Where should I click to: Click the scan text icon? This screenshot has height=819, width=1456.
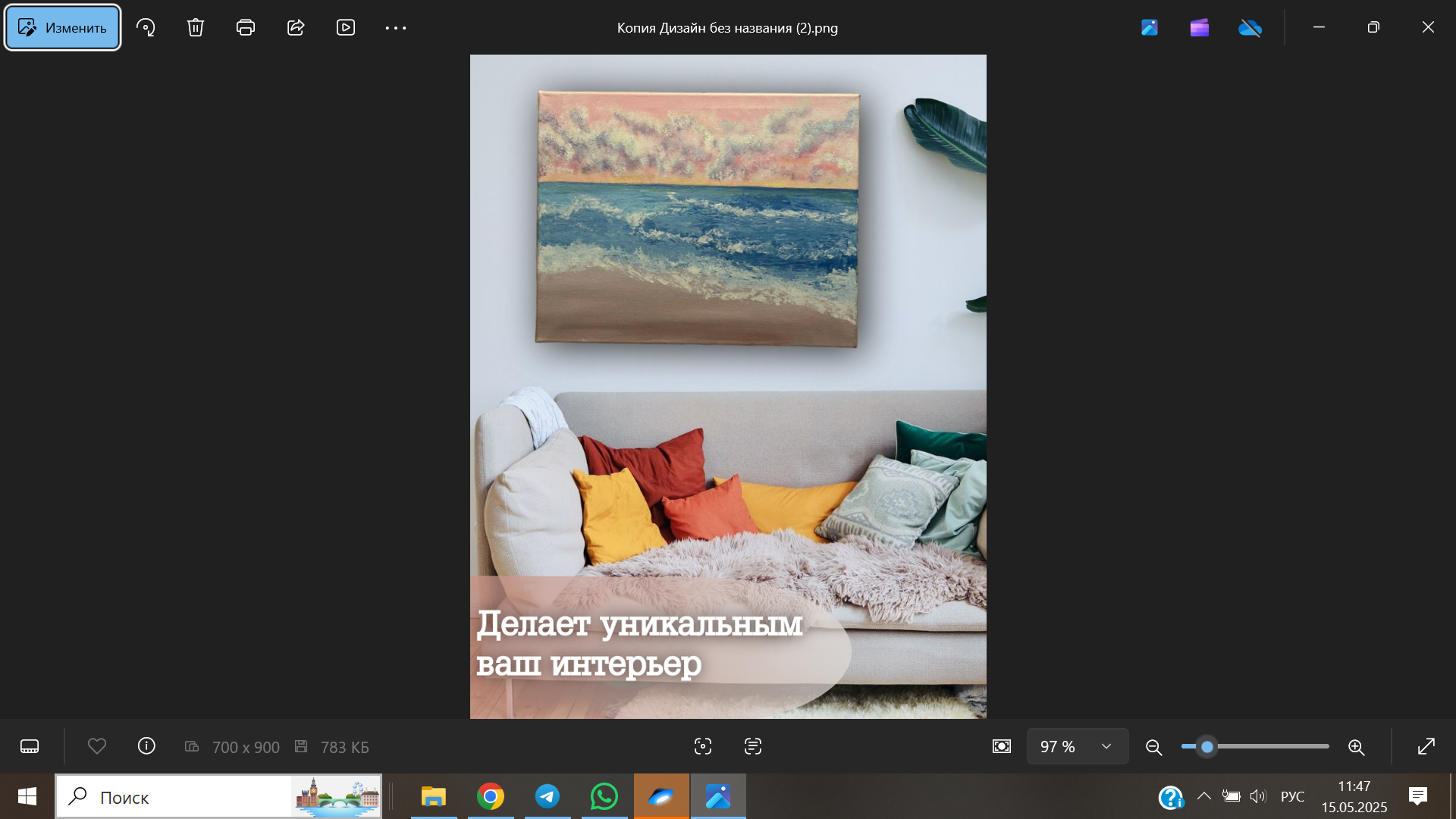(x=753, y=747)
